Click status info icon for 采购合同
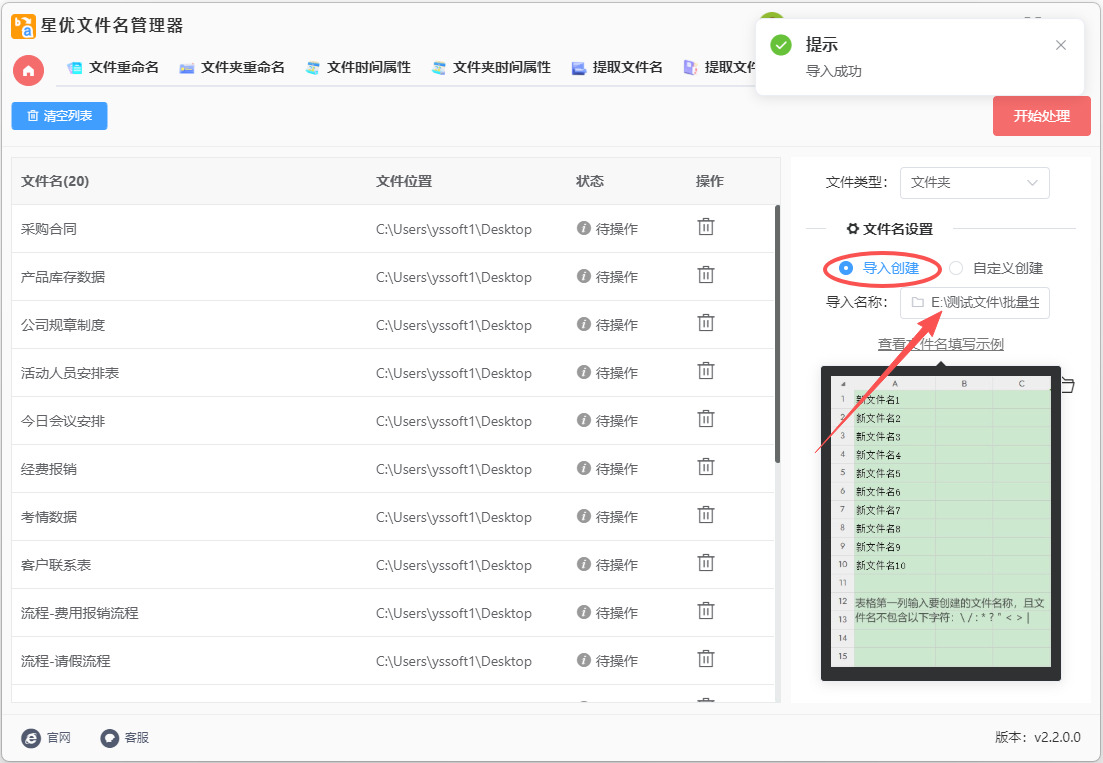1103x763 pixels. tap(583, 228)
